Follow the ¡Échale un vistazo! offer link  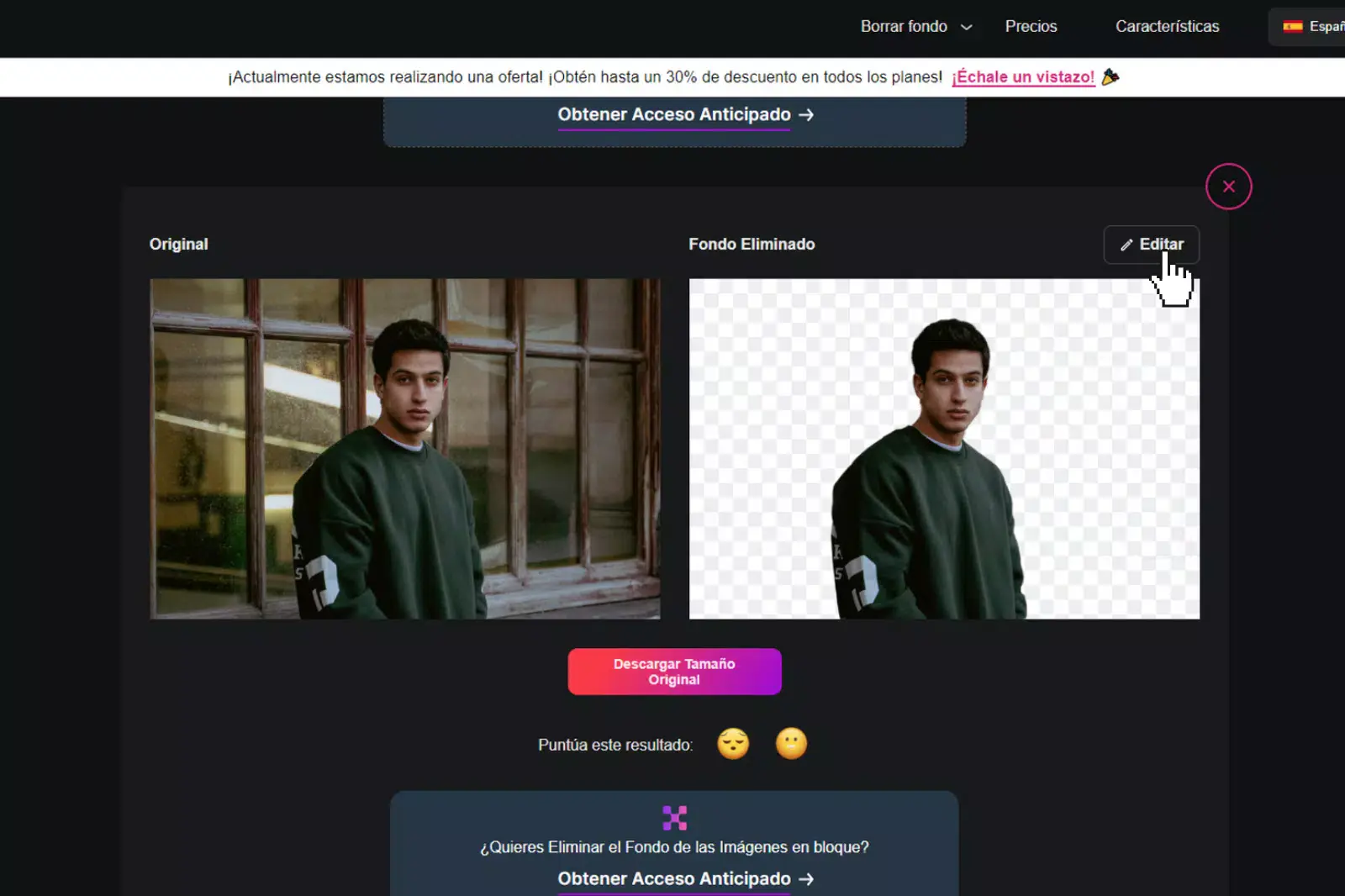pos(1023,77)
